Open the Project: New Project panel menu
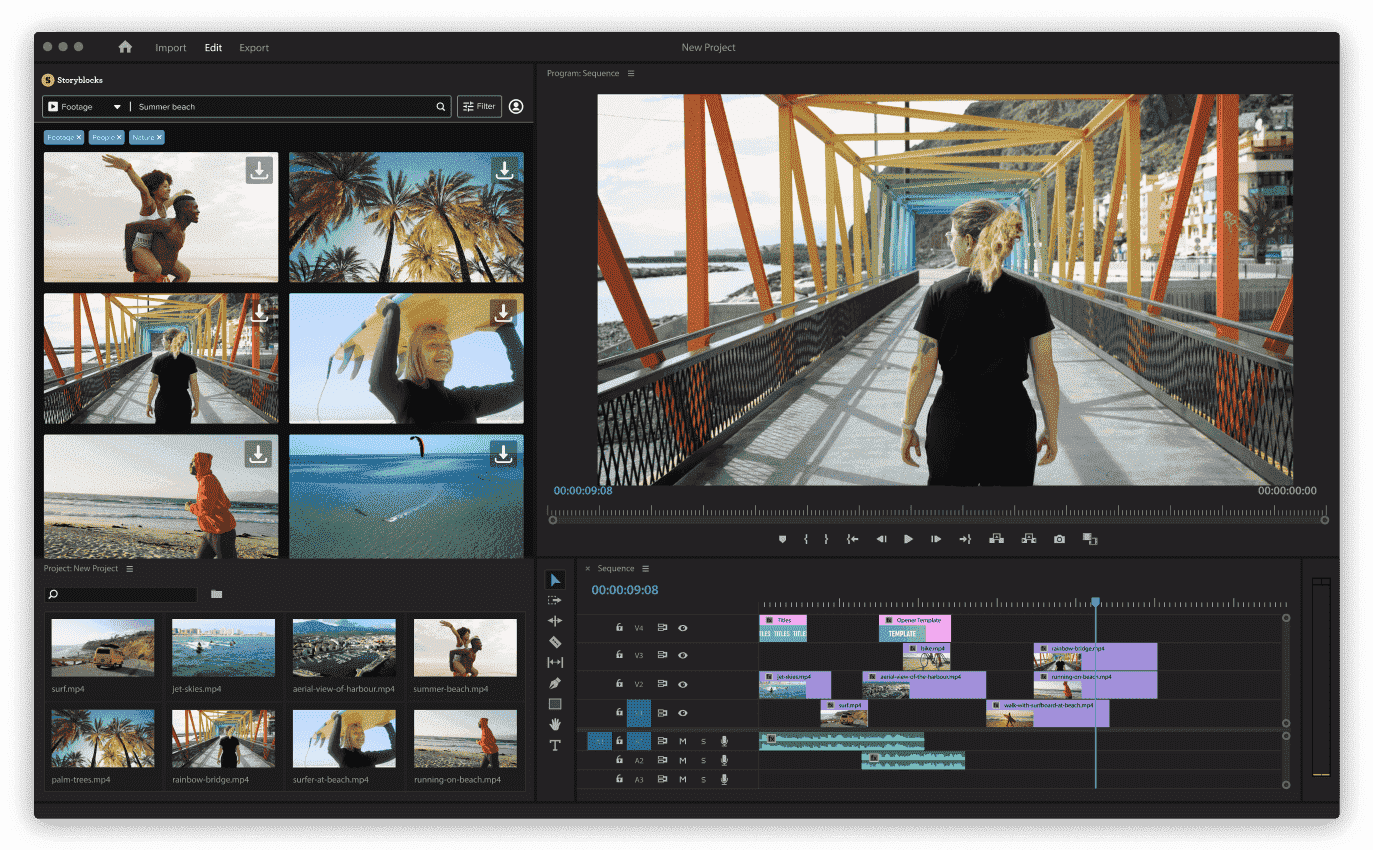This screenshot has height=850, width=1373. [130, 567]
